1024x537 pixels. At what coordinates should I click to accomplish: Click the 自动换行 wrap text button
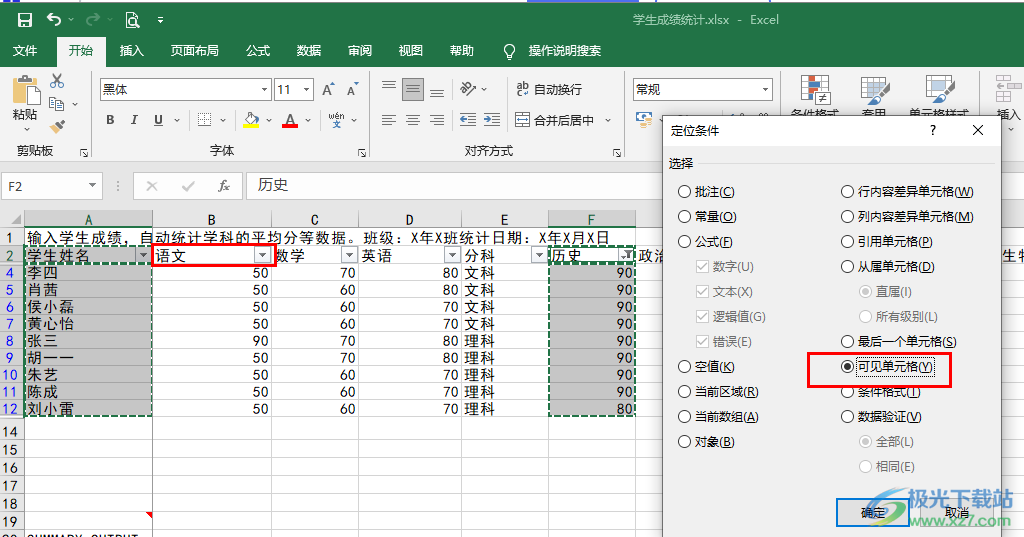(x=549, y=90)
